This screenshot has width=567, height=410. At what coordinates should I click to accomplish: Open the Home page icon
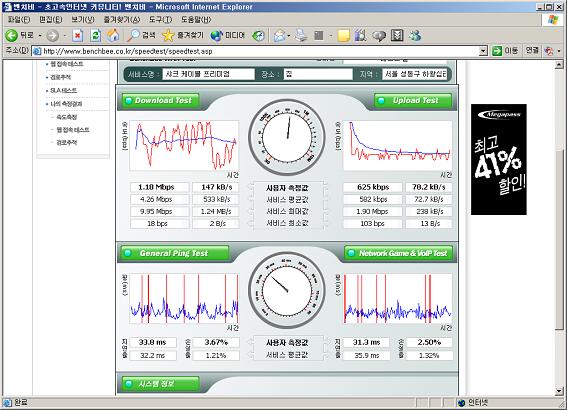pos(113,35)
